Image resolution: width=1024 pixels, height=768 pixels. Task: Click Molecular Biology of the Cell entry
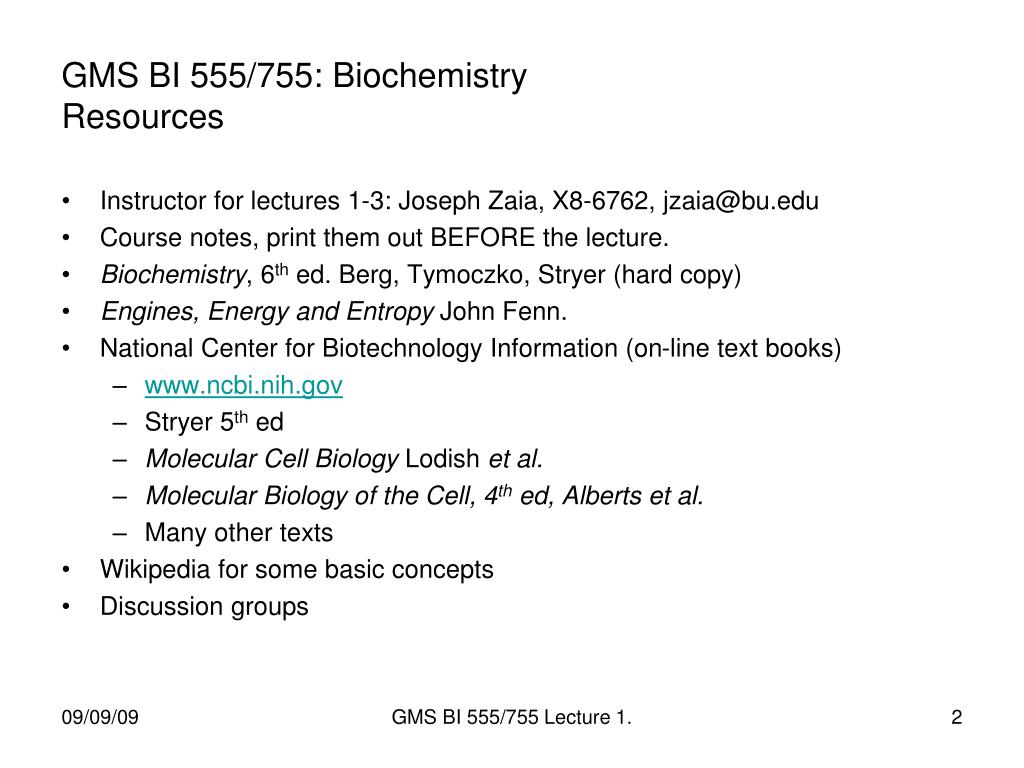point(424,496)
